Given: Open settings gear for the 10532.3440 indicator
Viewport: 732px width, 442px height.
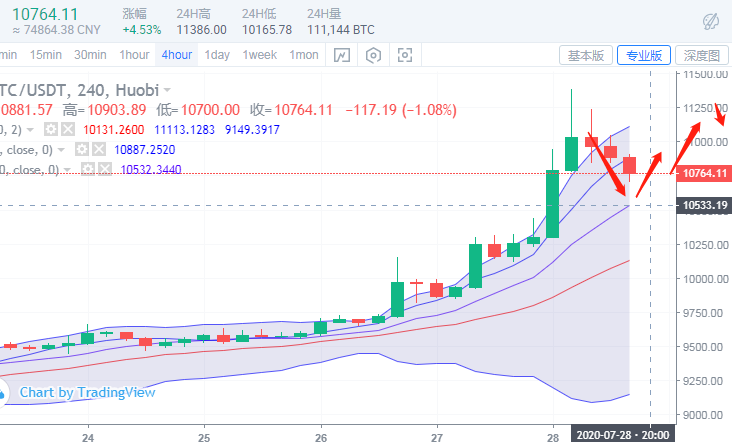Looking at the screenshot, I should click(88, 169).
